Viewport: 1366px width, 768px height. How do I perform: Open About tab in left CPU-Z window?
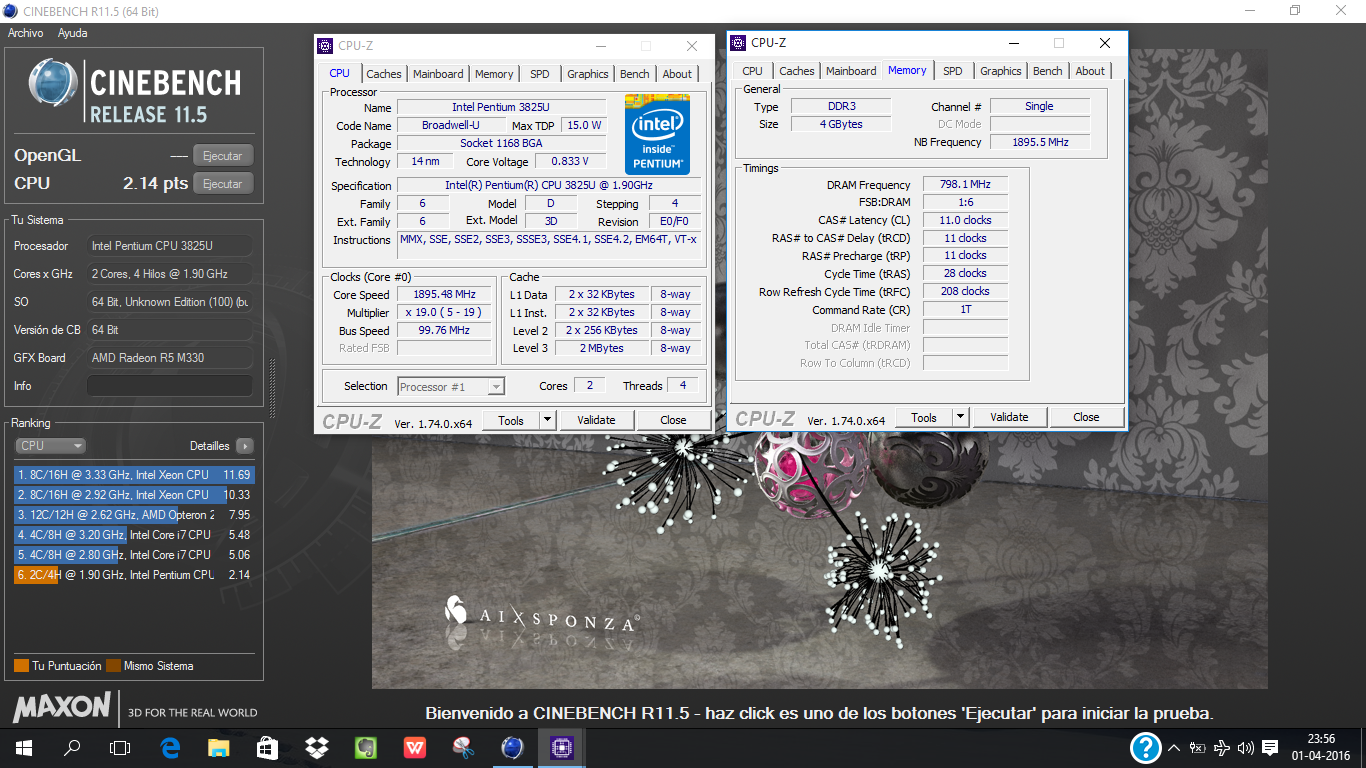(677, 74)
